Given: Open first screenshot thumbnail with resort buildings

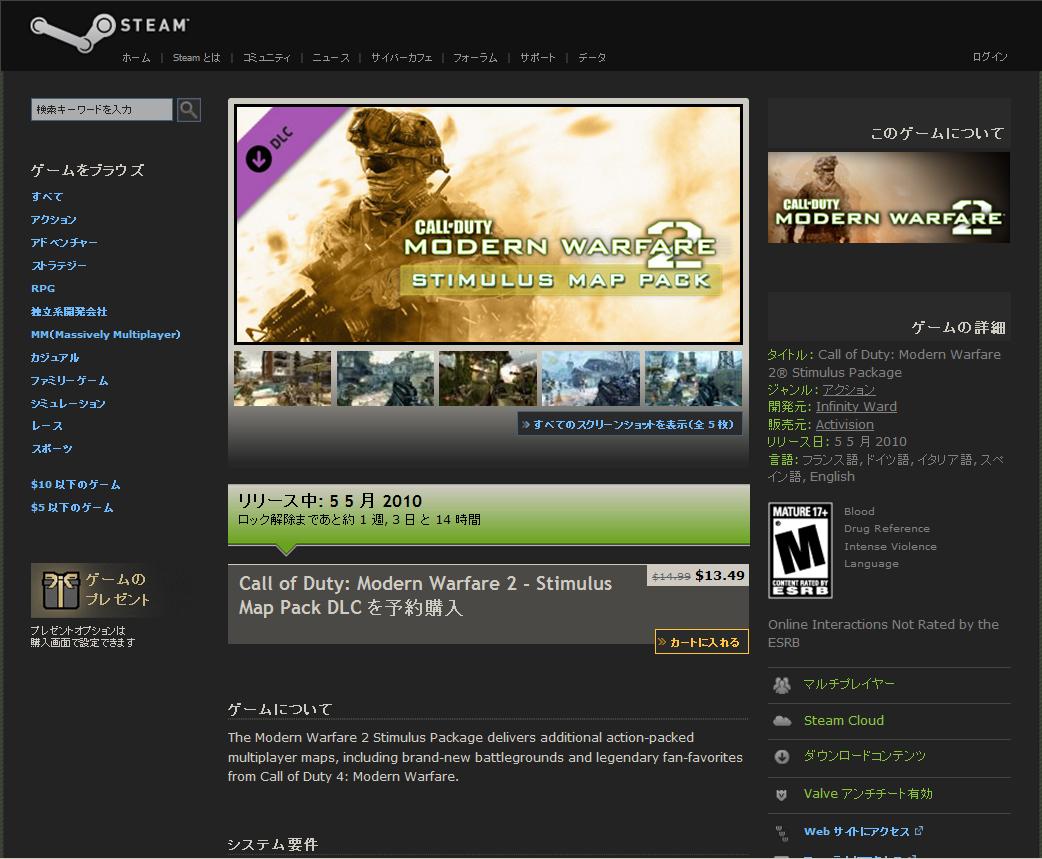Looking at the screenshot, I should pos(282,378).
